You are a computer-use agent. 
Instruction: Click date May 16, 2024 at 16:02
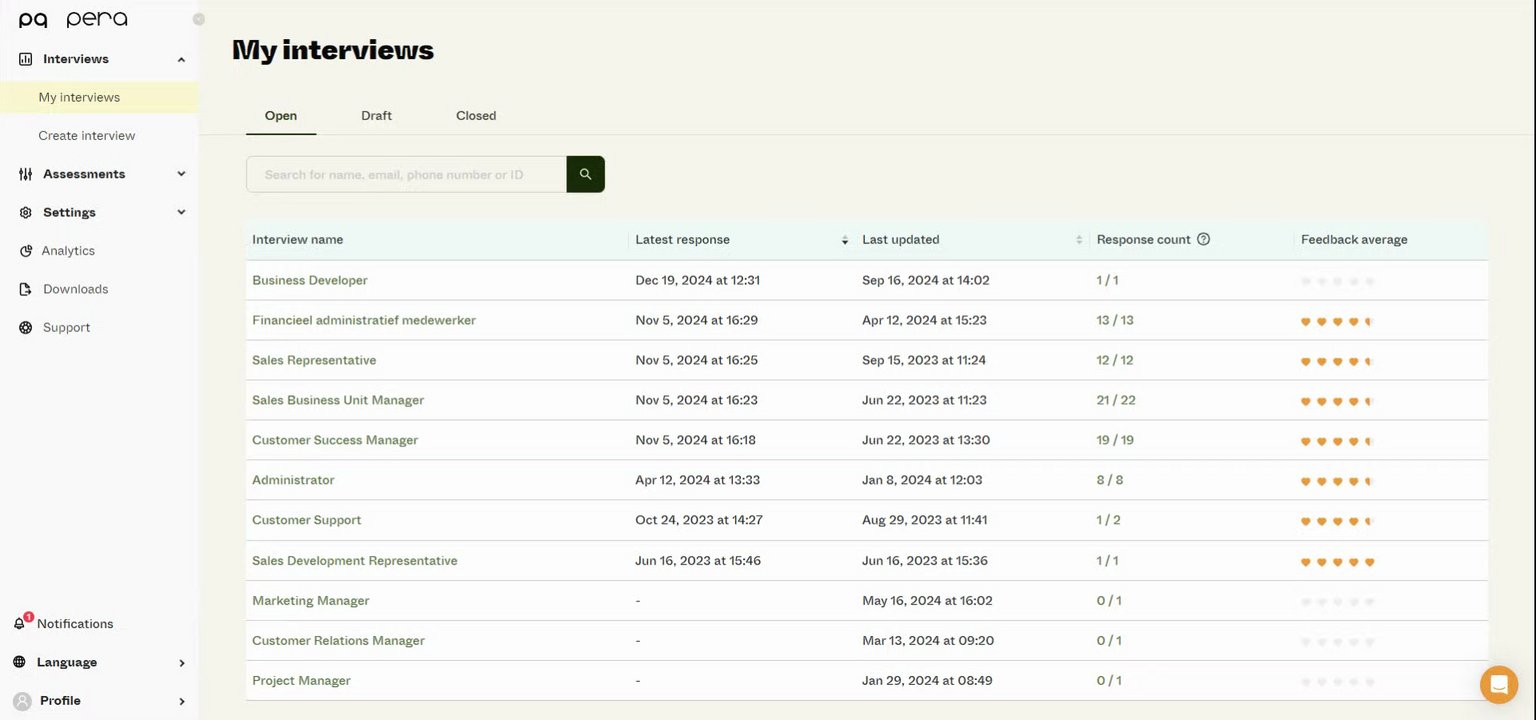927,601
